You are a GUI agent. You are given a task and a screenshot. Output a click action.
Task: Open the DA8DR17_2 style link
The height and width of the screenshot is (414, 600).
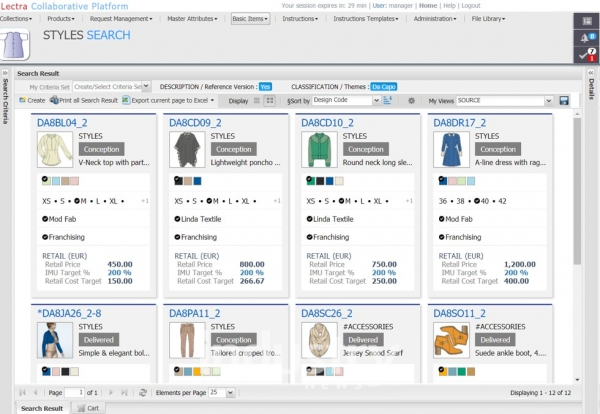coord(460,123)
